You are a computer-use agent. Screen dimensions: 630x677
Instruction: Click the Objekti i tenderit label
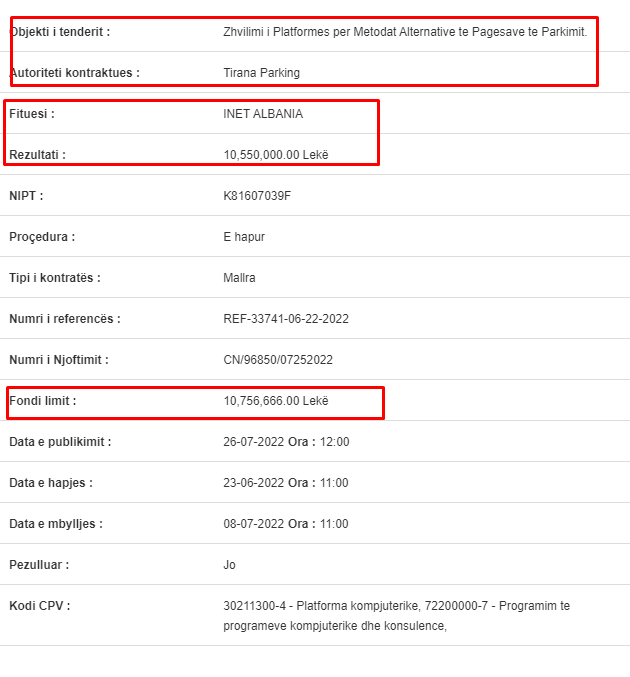pos(60,32)
